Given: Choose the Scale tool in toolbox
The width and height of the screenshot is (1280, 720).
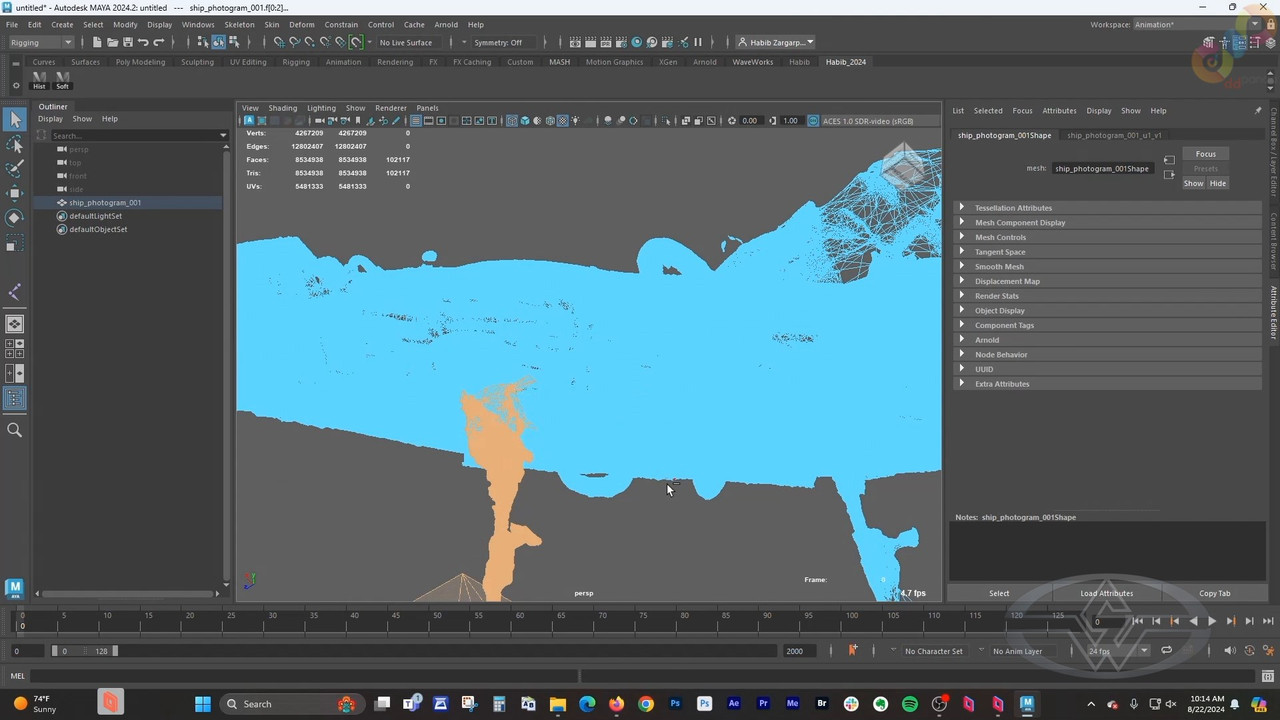Looking at the screenshot, I should pyautogui.click(x=14, y=242).
